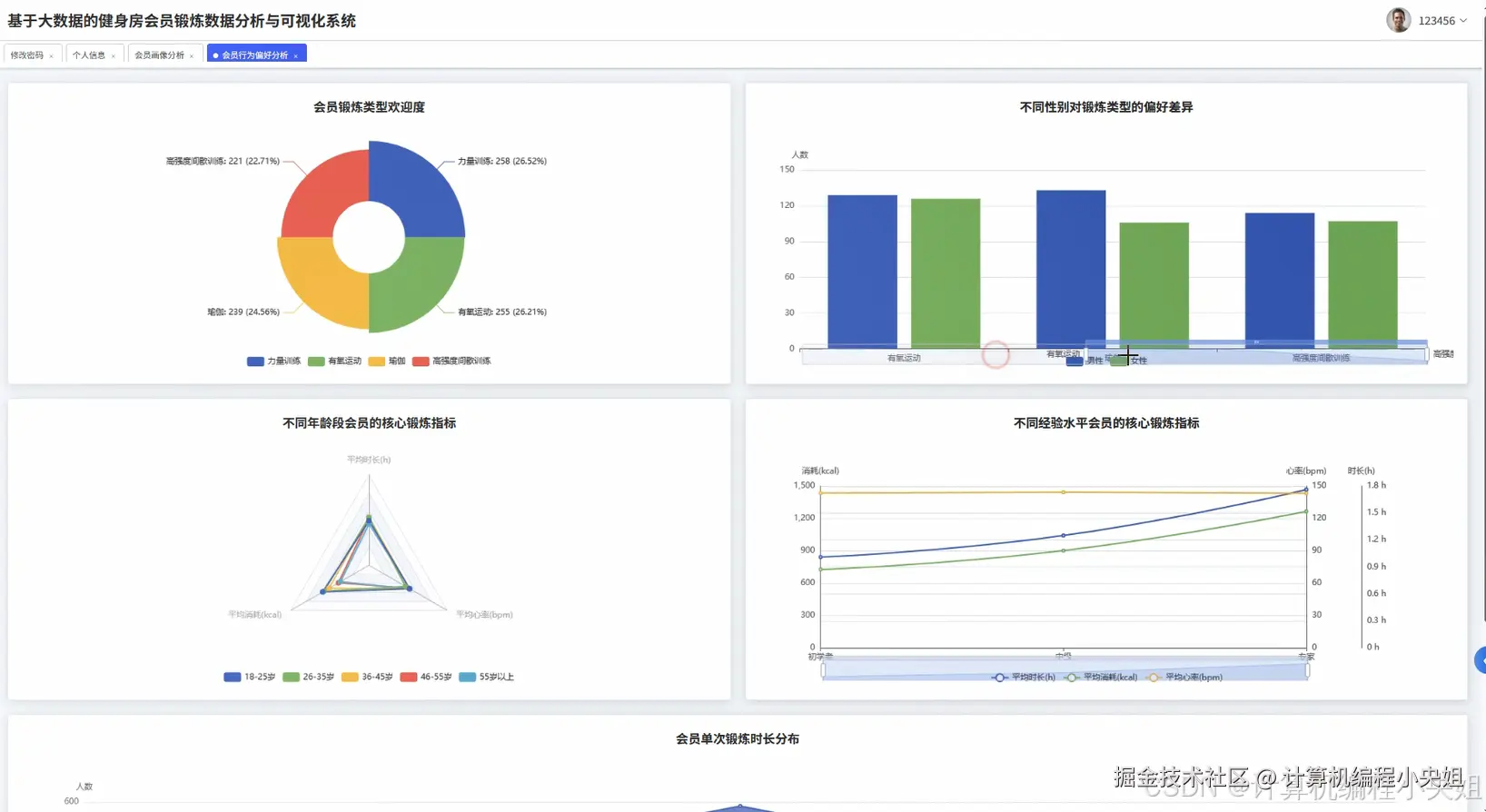Toggle 平均时长(h) line legend
Image resolution: width=1486 pixels, height=812 pixels.
point(1024,678)
